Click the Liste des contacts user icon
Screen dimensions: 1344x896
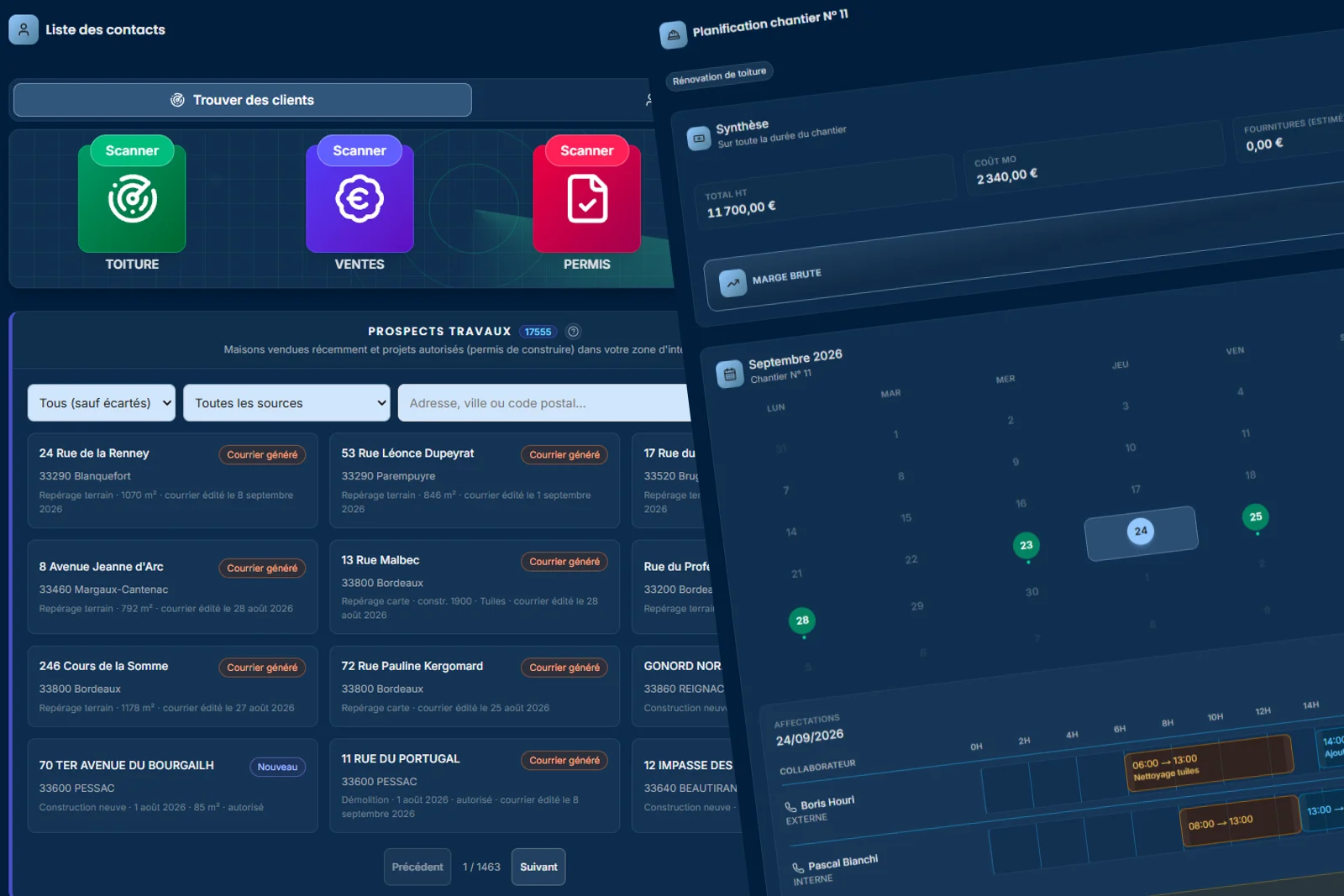click(x=24, y=29)
